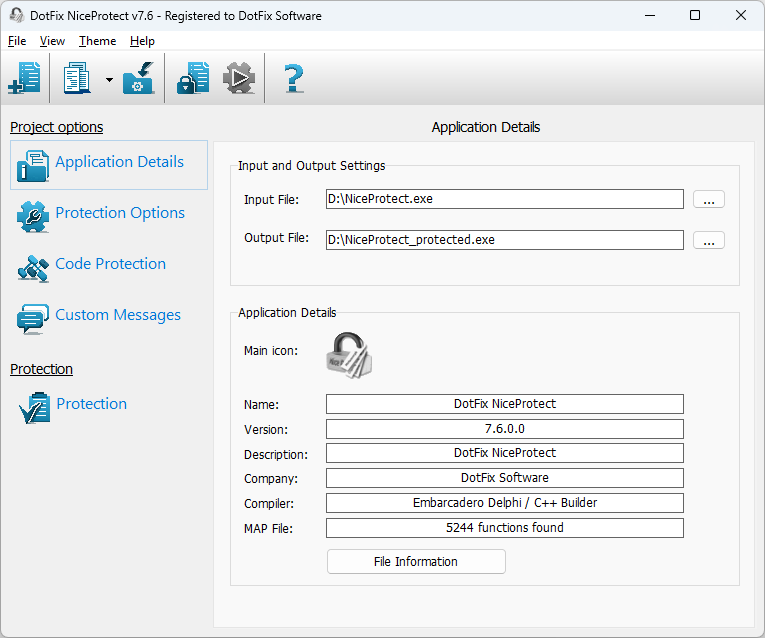
Task: Click the File Information button
Action: [x=416, y=561]
